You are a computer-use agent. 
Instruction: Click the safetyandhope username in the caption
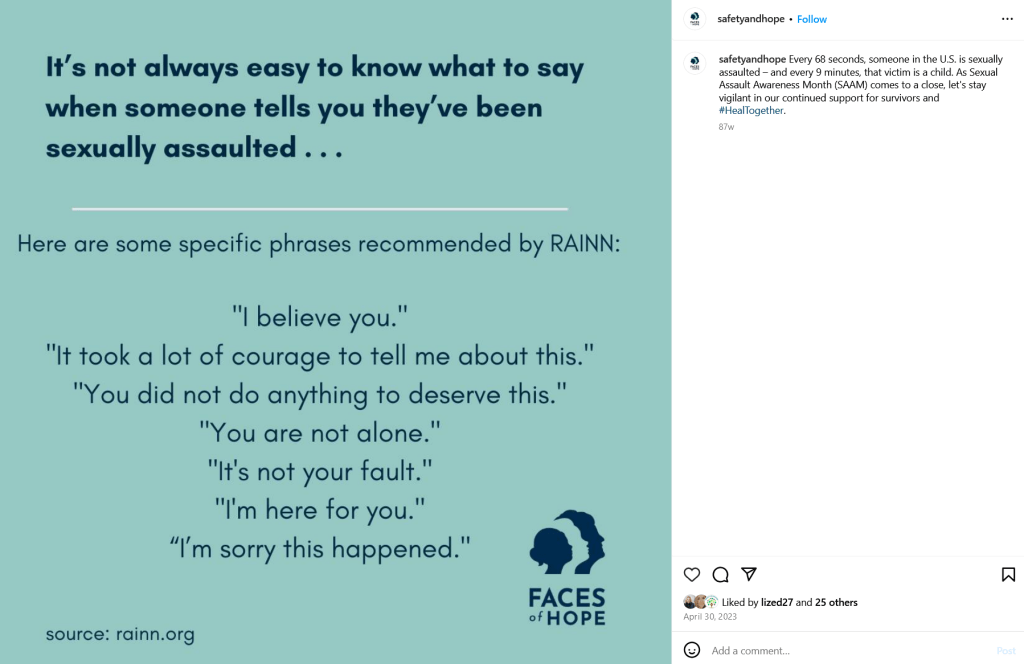click(751, 60)
